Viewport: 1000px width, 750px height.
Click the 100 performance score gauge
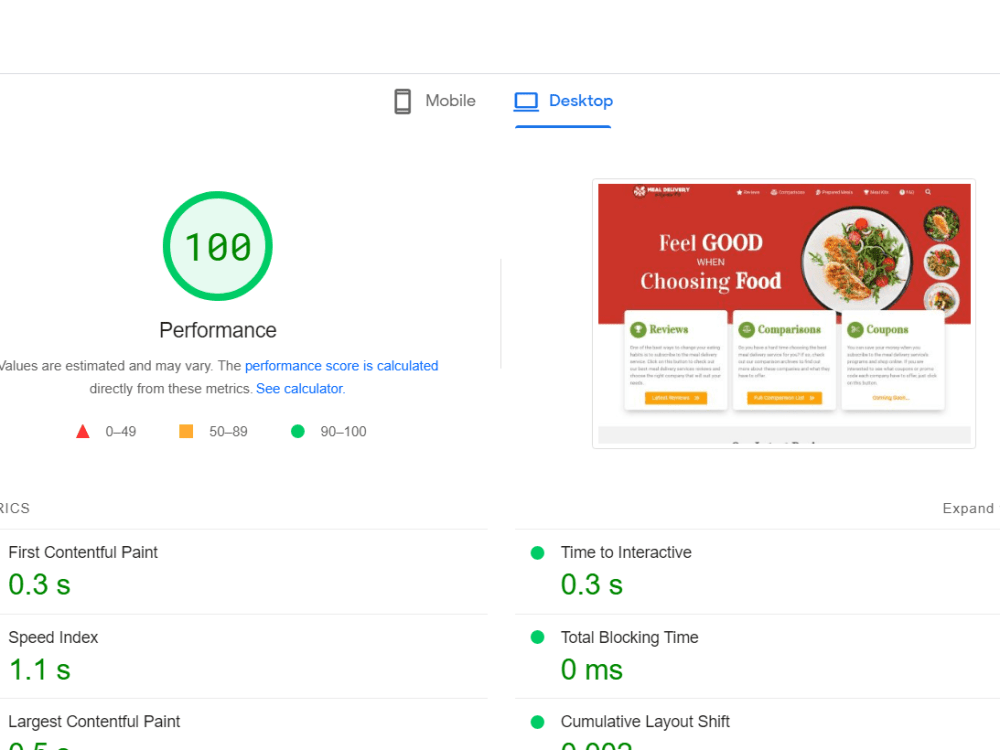pos(217,246)
